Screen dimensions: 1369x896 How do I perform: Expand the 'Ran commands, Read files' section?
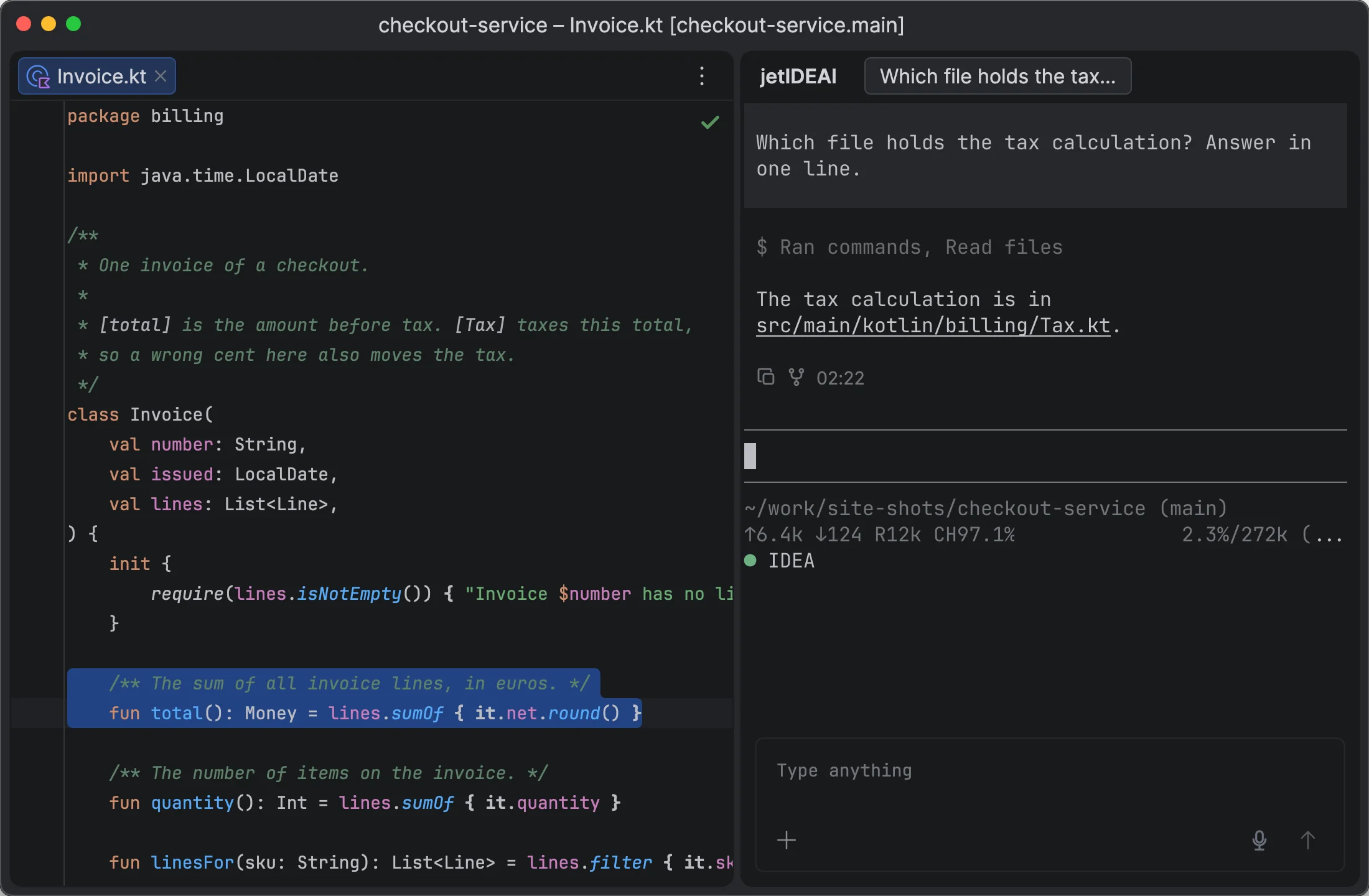(909, 247)
